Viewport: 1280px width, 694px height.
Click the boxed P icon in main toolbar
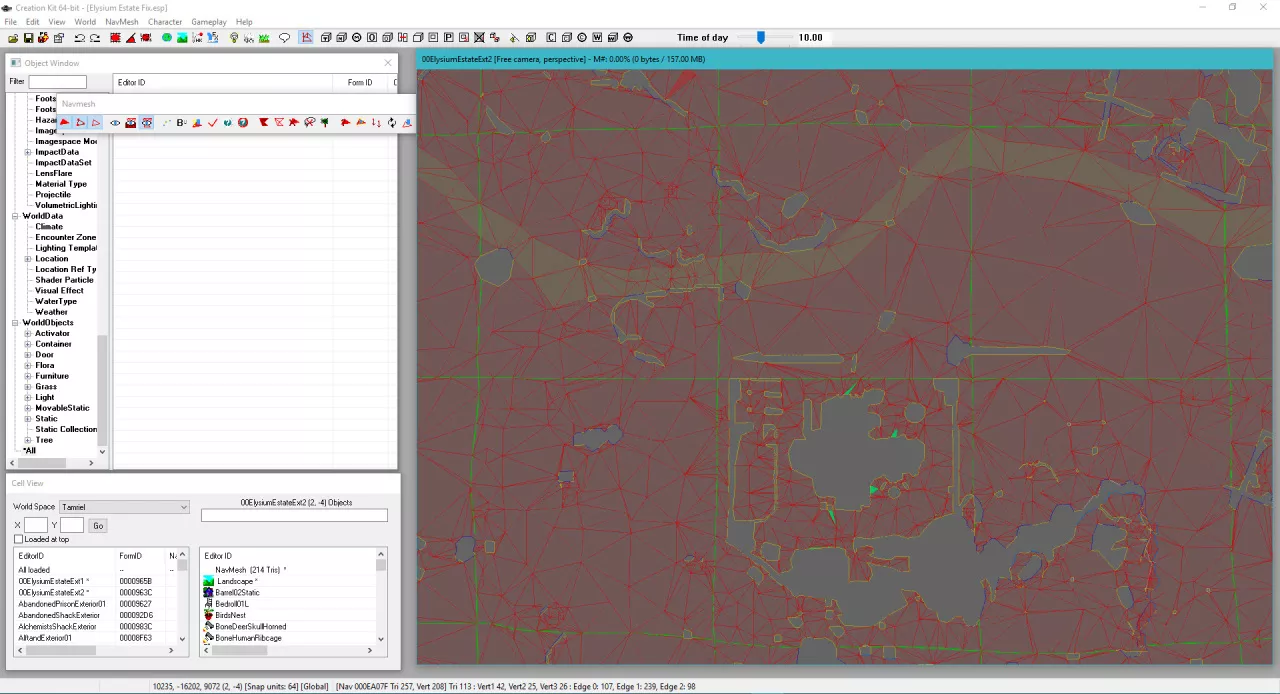click(x=449, y=38)
